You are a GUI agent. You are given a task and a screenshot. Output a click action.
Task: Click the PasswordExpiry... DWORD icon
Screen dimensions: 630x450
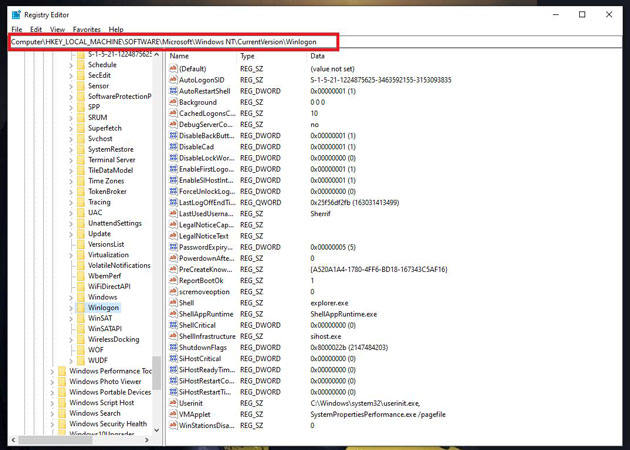(x=173, y=247)
